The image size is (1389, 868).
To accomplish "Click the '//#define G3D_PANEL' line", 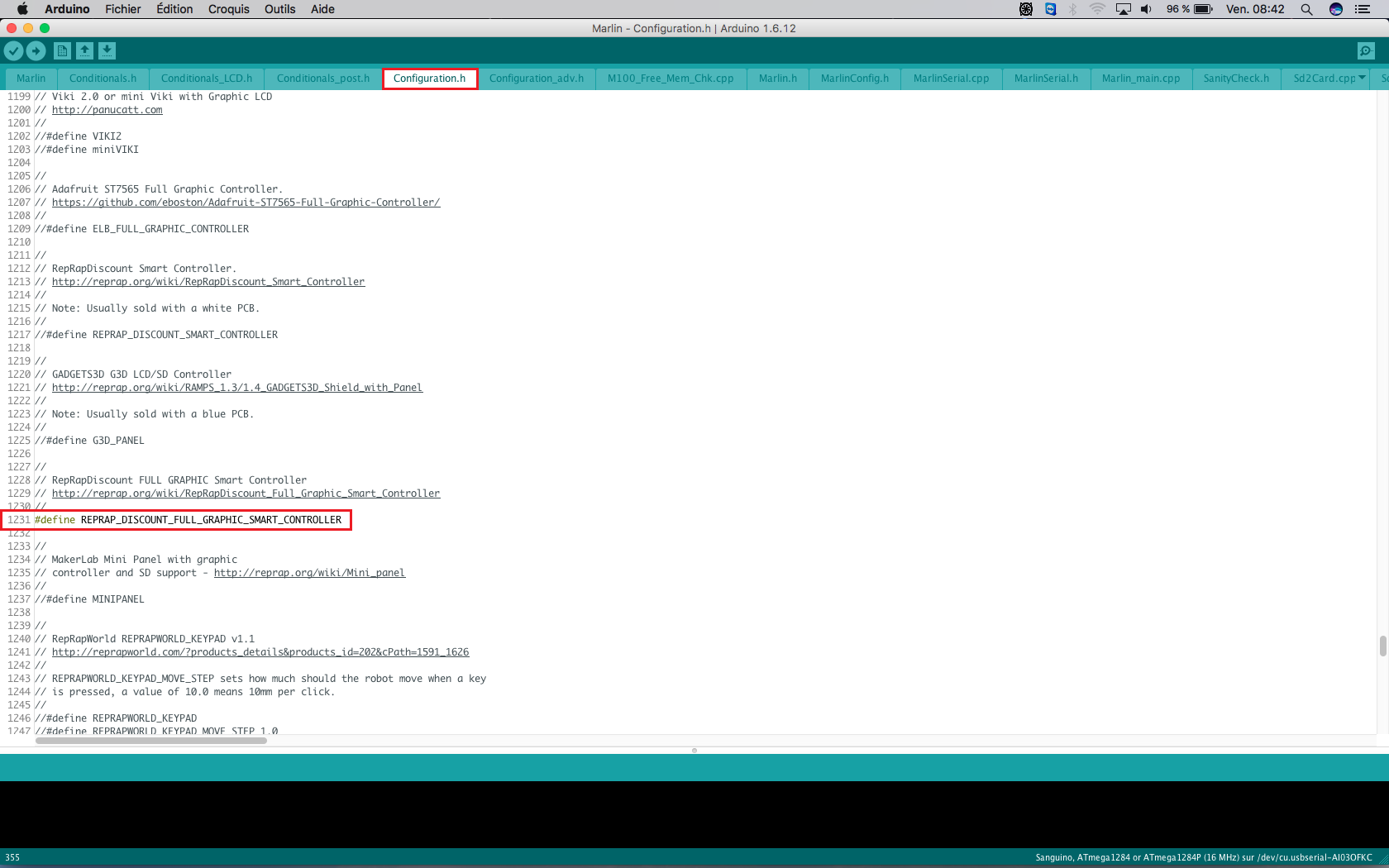I will (89, 441).
